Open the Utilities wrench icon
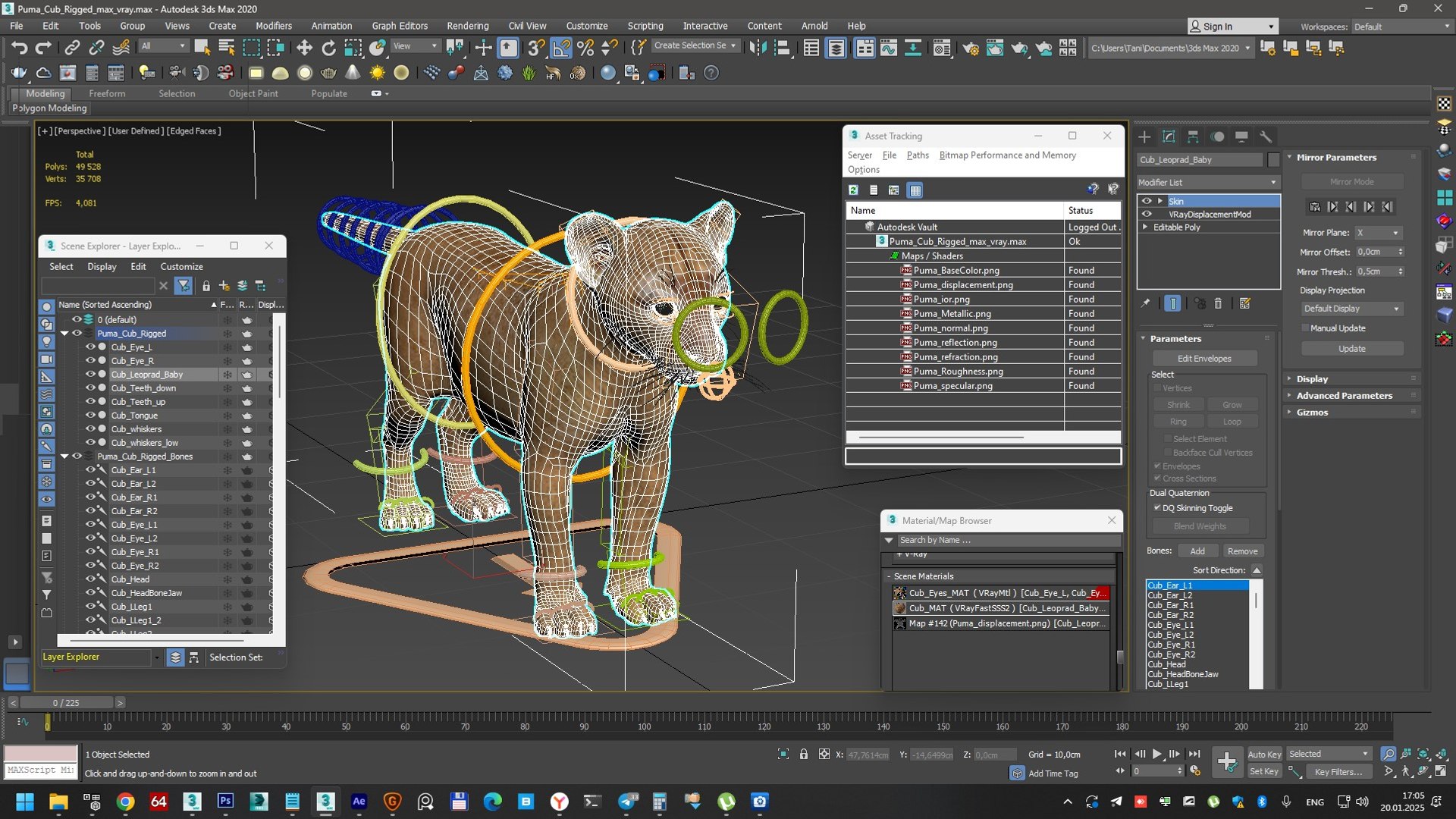The image size is (1456, 819). [1266, 136]
